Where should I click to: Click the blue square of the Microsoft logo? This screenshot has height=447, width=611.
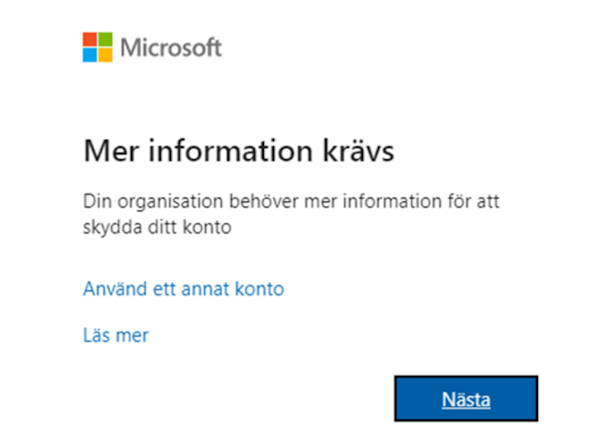pyautogui.click(x=90, y=55)
